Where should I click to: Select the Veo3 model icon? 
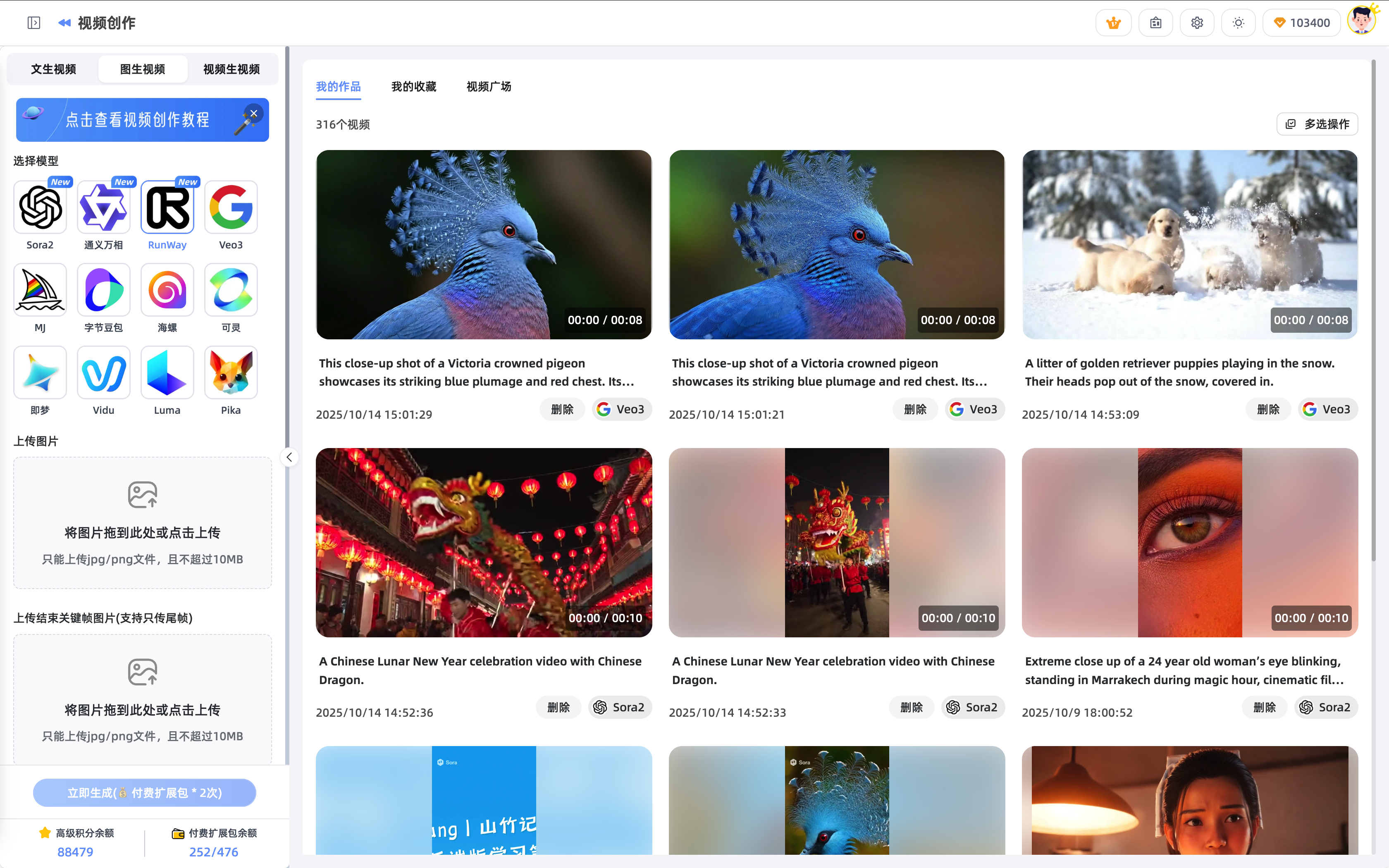point(231,207)
